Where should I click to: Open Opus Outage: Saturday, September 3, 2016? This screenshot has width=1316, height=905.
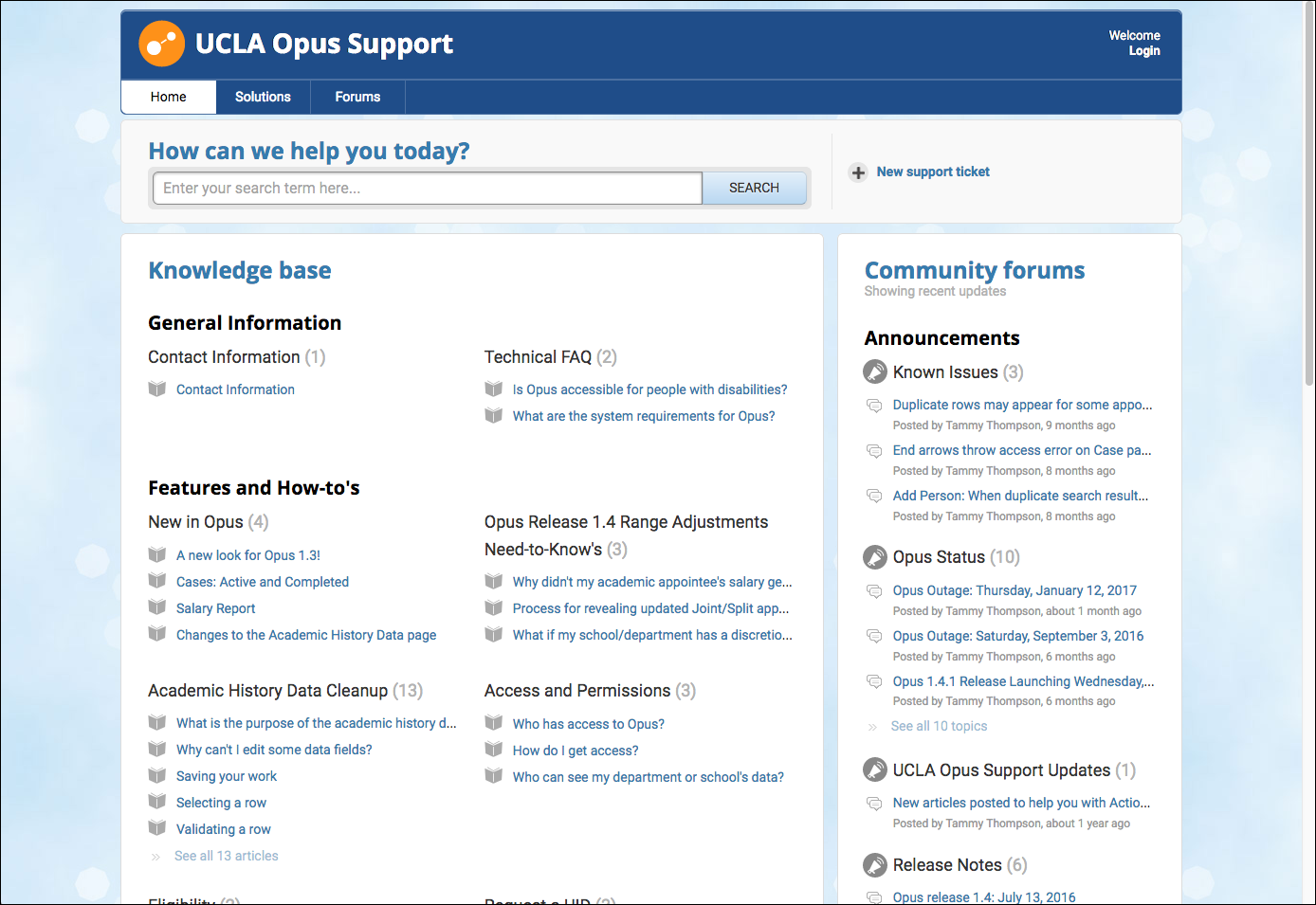1018,636
